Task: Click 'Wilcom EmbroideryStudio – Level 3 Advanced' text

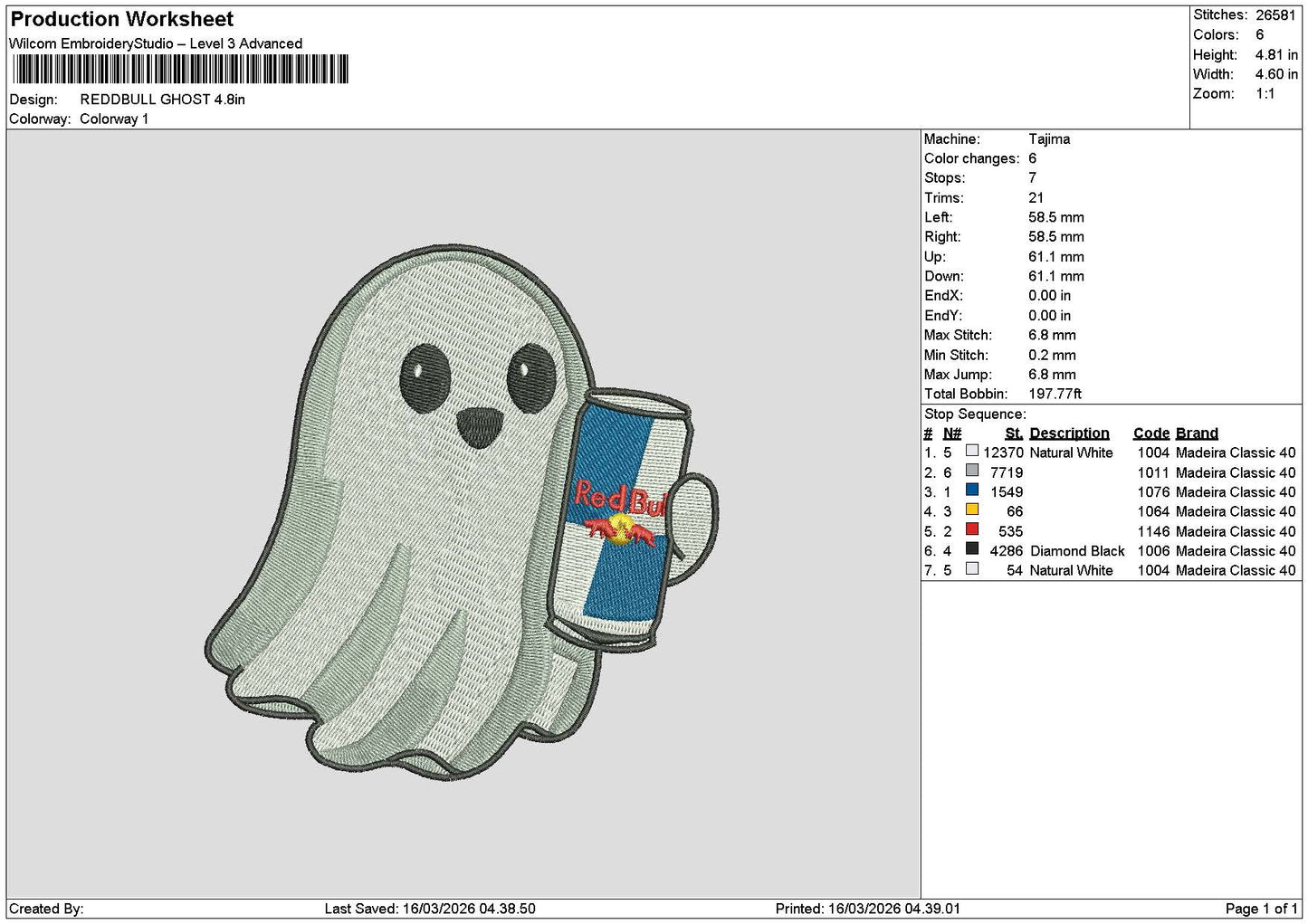Action: 156,43
